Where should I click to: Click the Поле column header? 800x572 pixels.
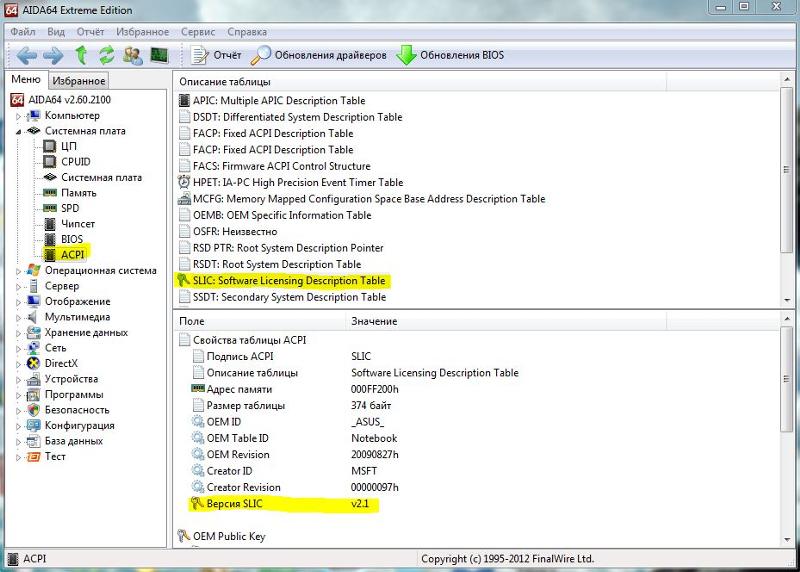click(x=260, y=321)
